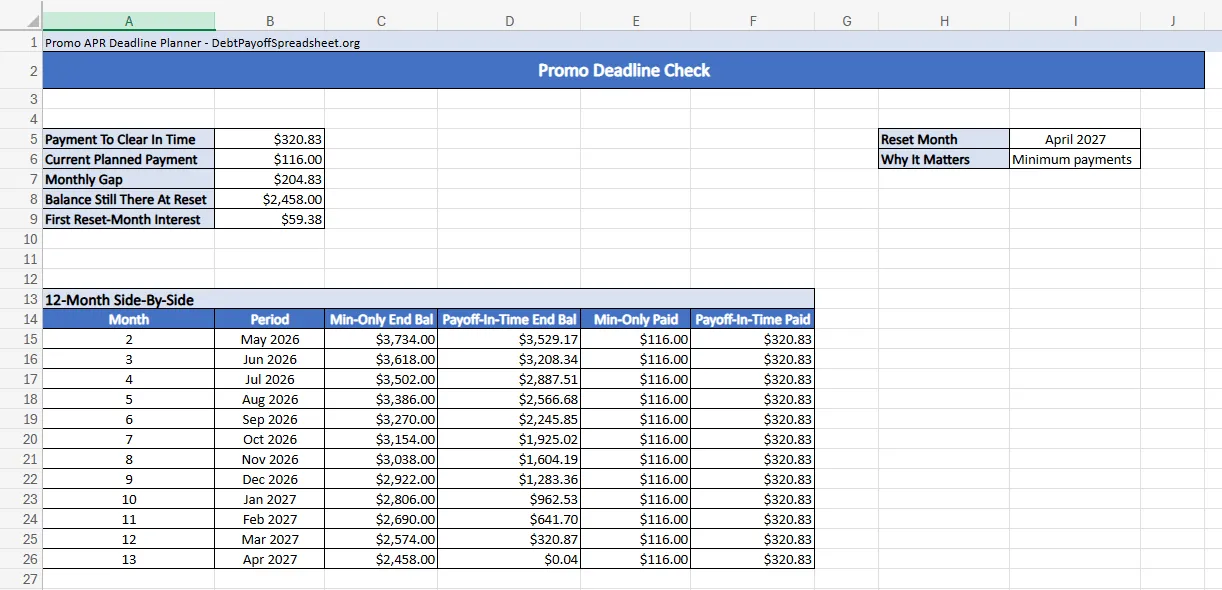Select column J header
This screenshot has height=590, width=1222.
[1172, 21]
